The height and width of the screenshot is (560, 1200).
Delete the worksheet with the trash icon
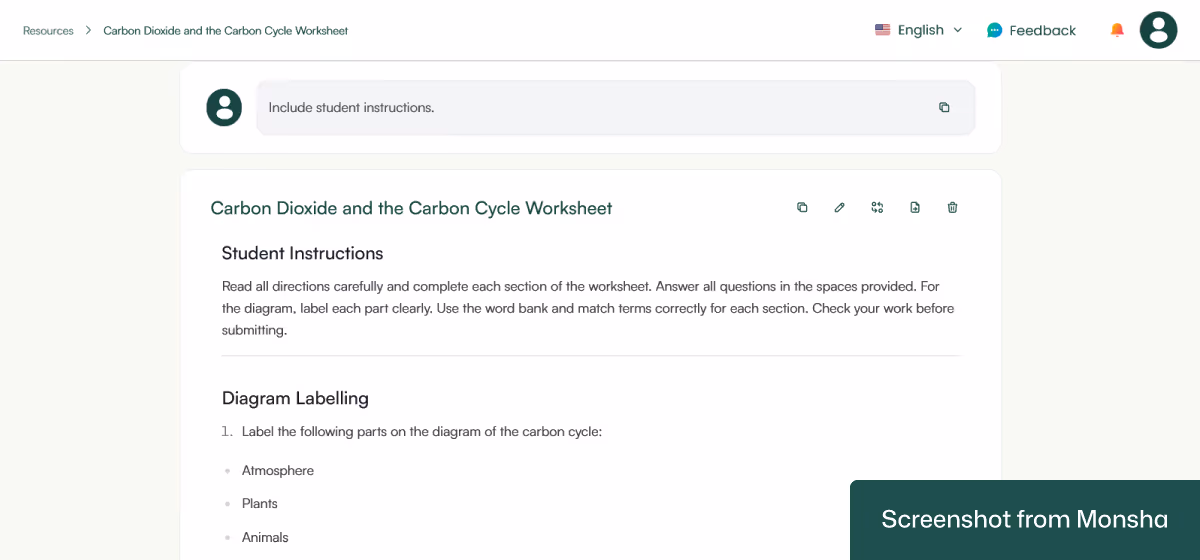click(952, 208)
